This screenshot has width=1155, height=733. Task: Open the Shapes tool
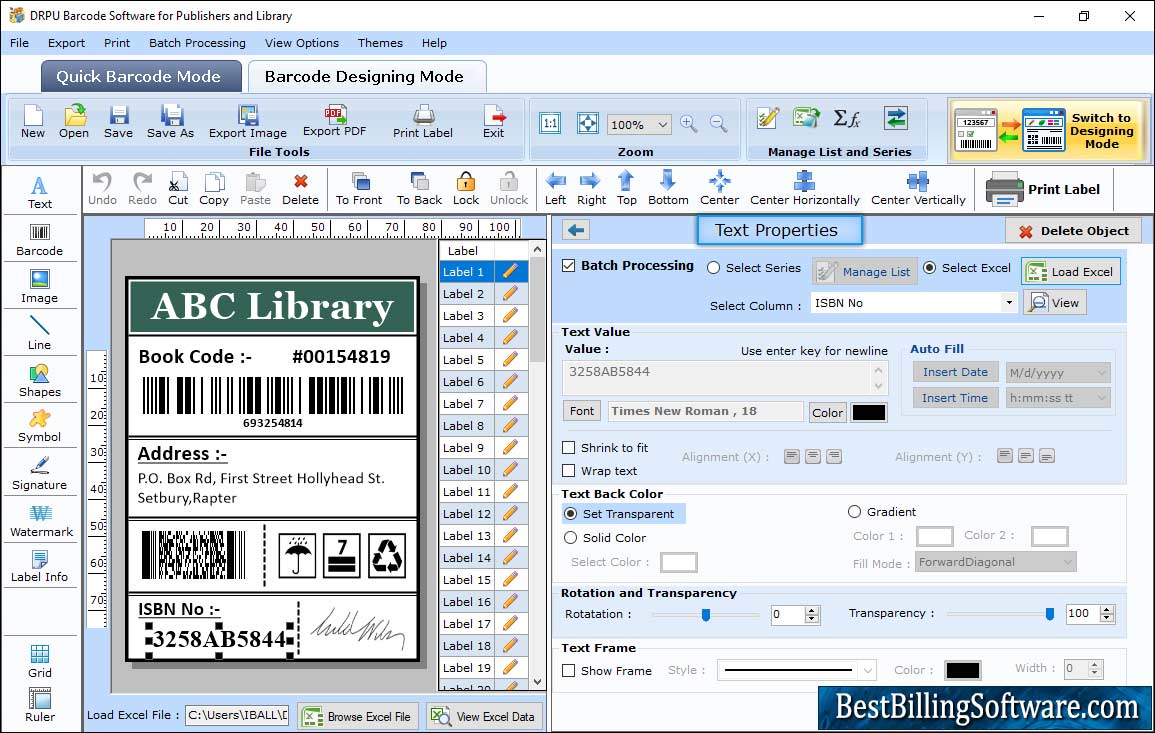[40, 380]
